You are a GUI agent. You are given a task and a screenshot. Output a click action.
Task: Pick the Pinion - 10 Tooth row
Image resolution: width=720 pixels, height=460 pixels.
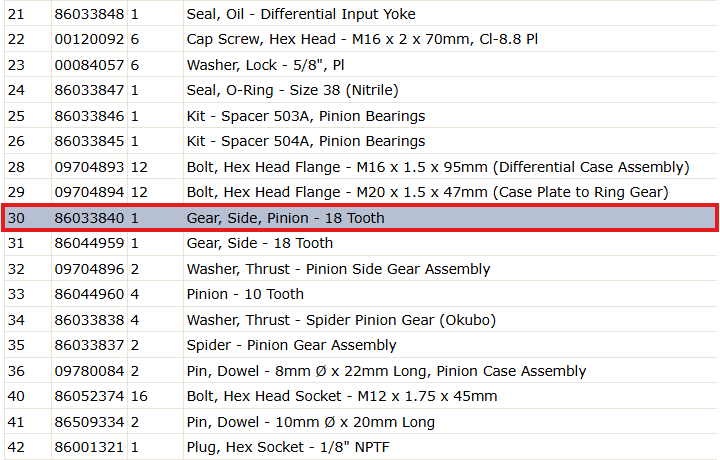point(361,294)
